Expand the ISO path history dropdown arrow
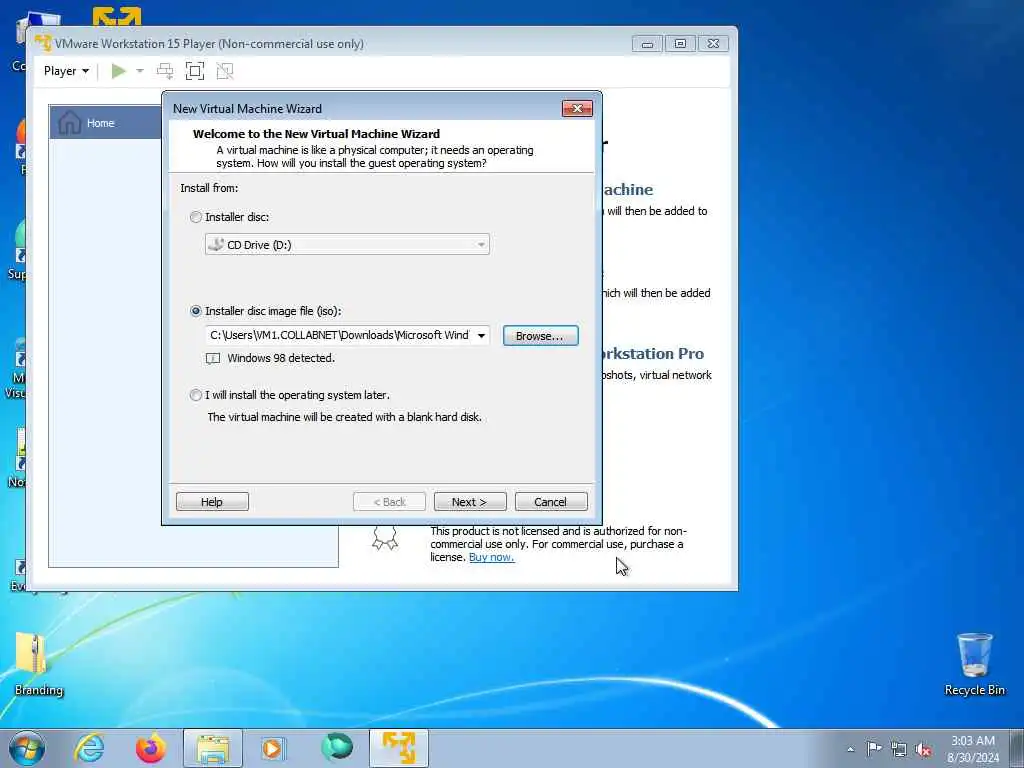The width and height of the screenshot is (1024, 768). pos(481,335)
